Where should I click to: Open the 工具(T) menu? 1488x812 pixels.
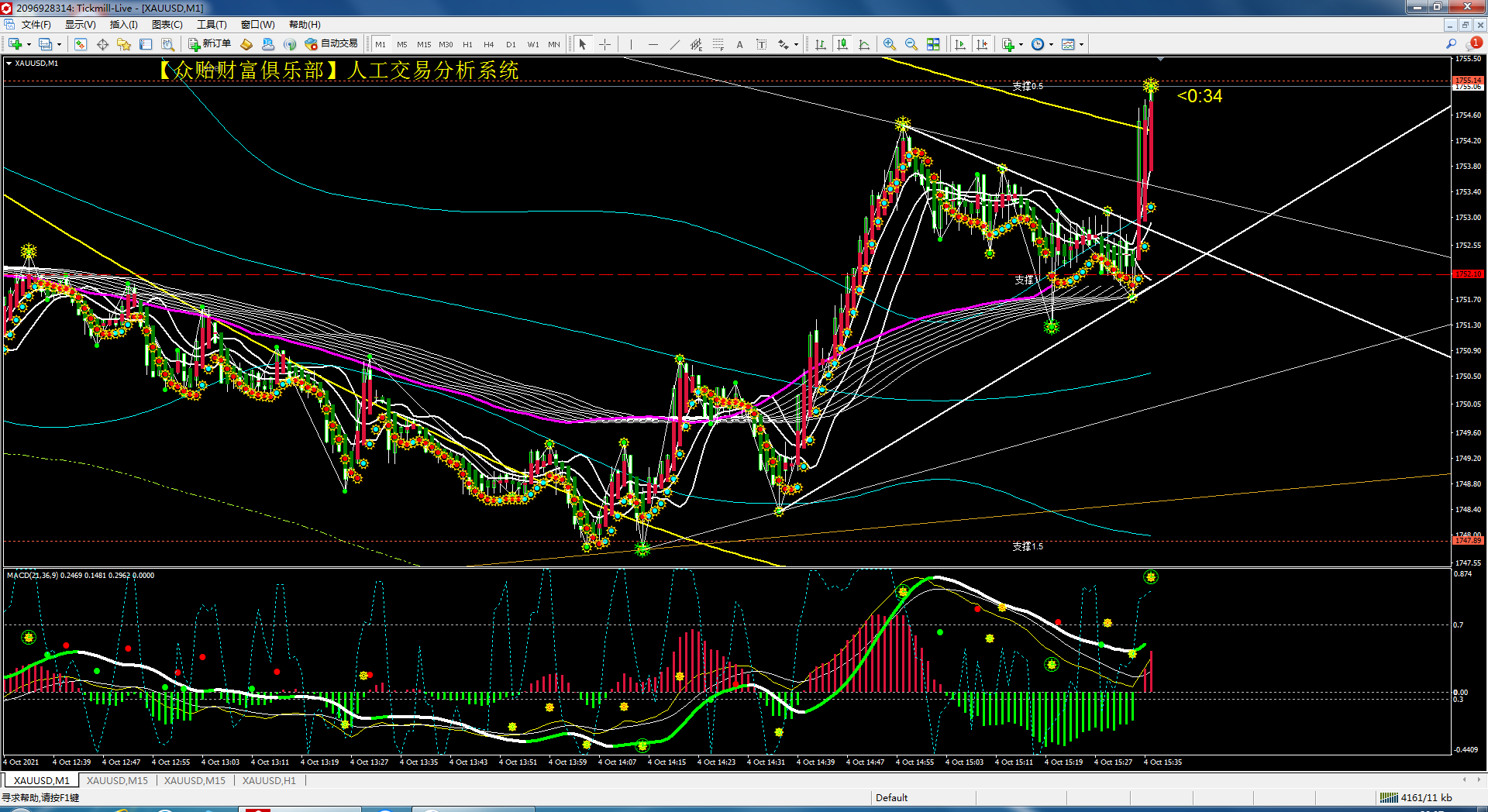click(212, 25)
